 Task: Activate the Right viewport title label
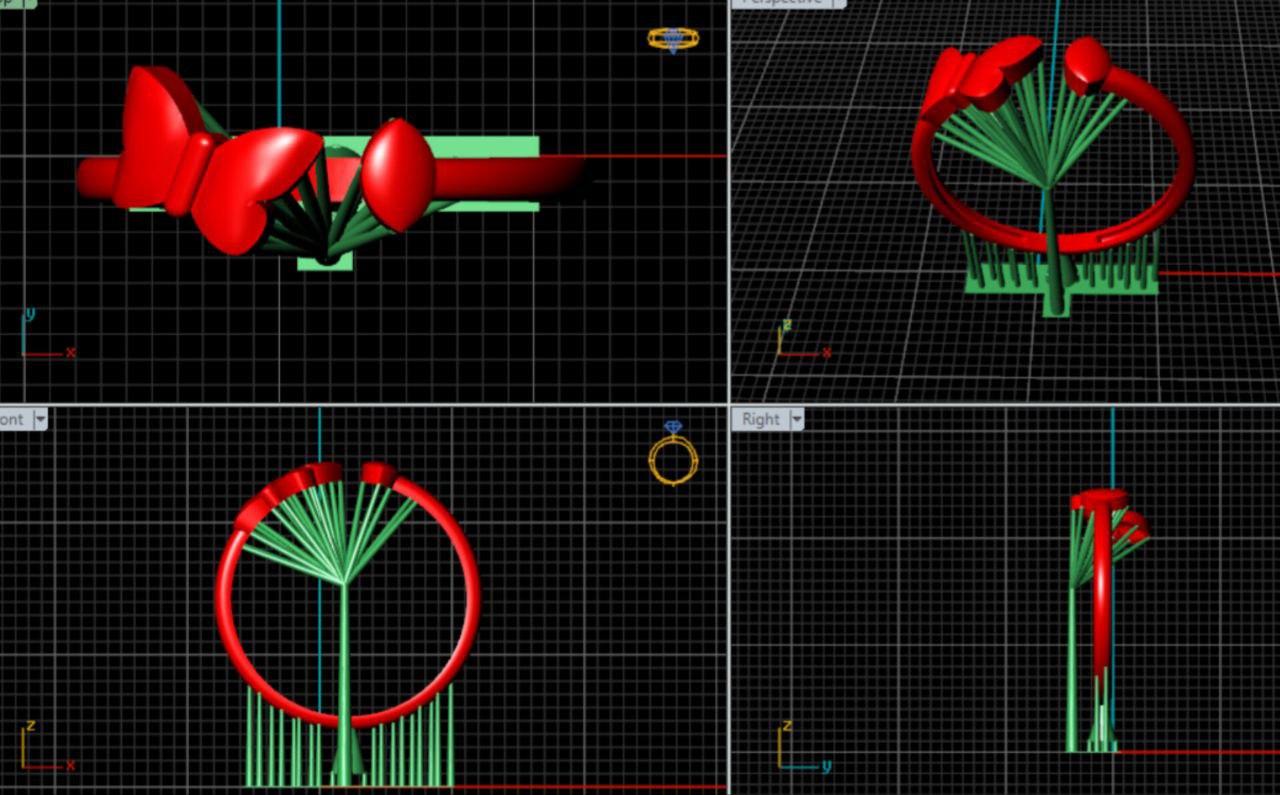(x=761, y=420)
